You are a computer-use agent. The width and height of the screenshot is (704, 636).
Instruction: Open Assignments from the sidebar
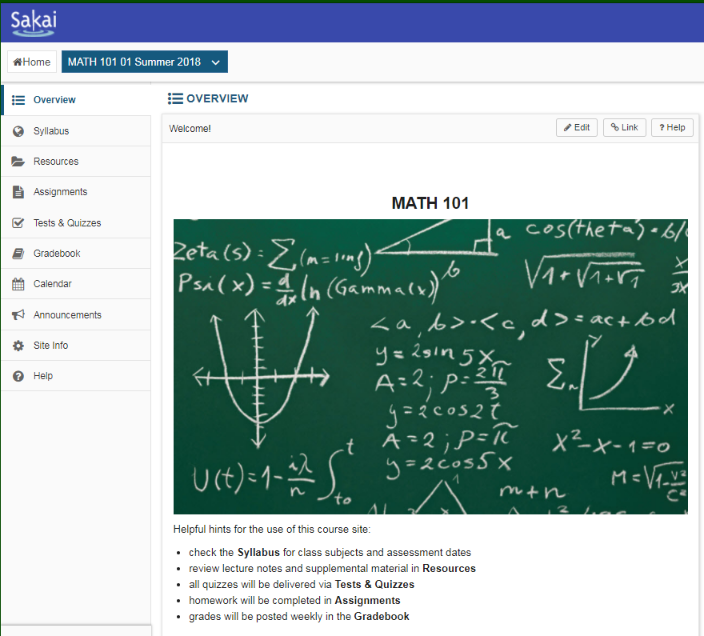(x=76, y=192)
